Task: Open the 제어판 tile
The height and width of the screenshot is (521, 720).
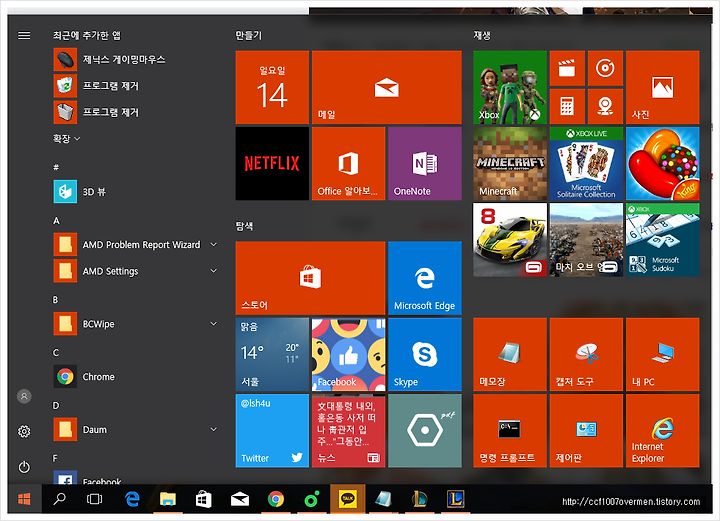Action: (586, 431)
